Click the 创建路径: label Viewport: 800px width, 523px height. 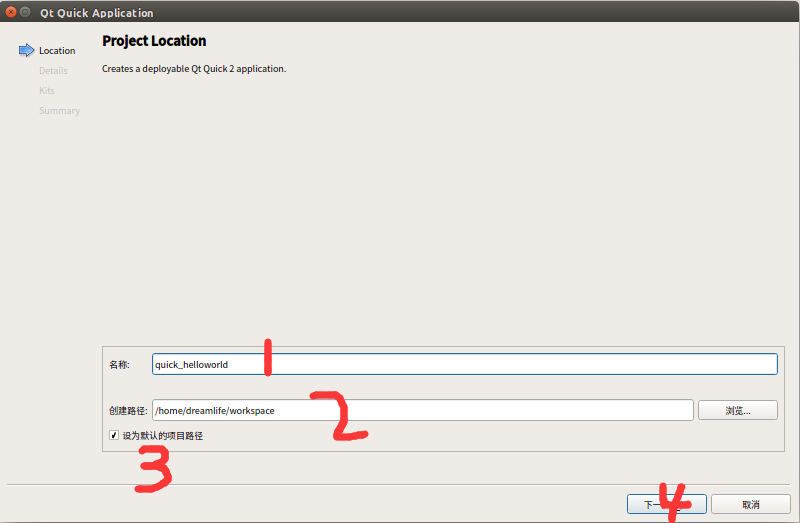128,411
